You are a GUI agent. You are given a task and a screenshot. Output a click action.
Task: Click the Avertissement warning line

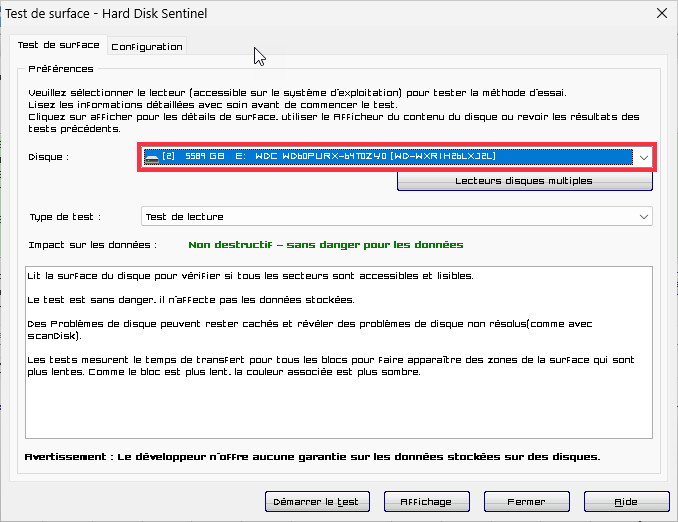(x=312, y=457)
